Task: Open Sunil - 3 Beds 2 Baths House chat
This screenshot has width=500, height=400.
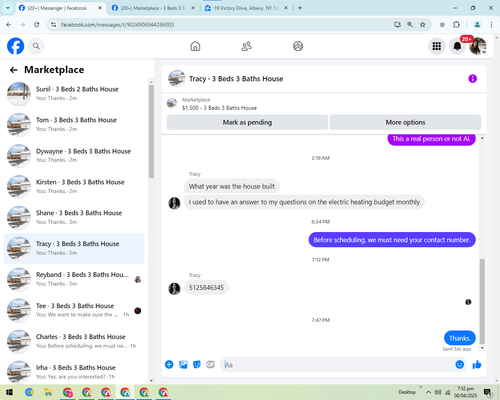Action: pyautogui.click(x=74, y=94)
